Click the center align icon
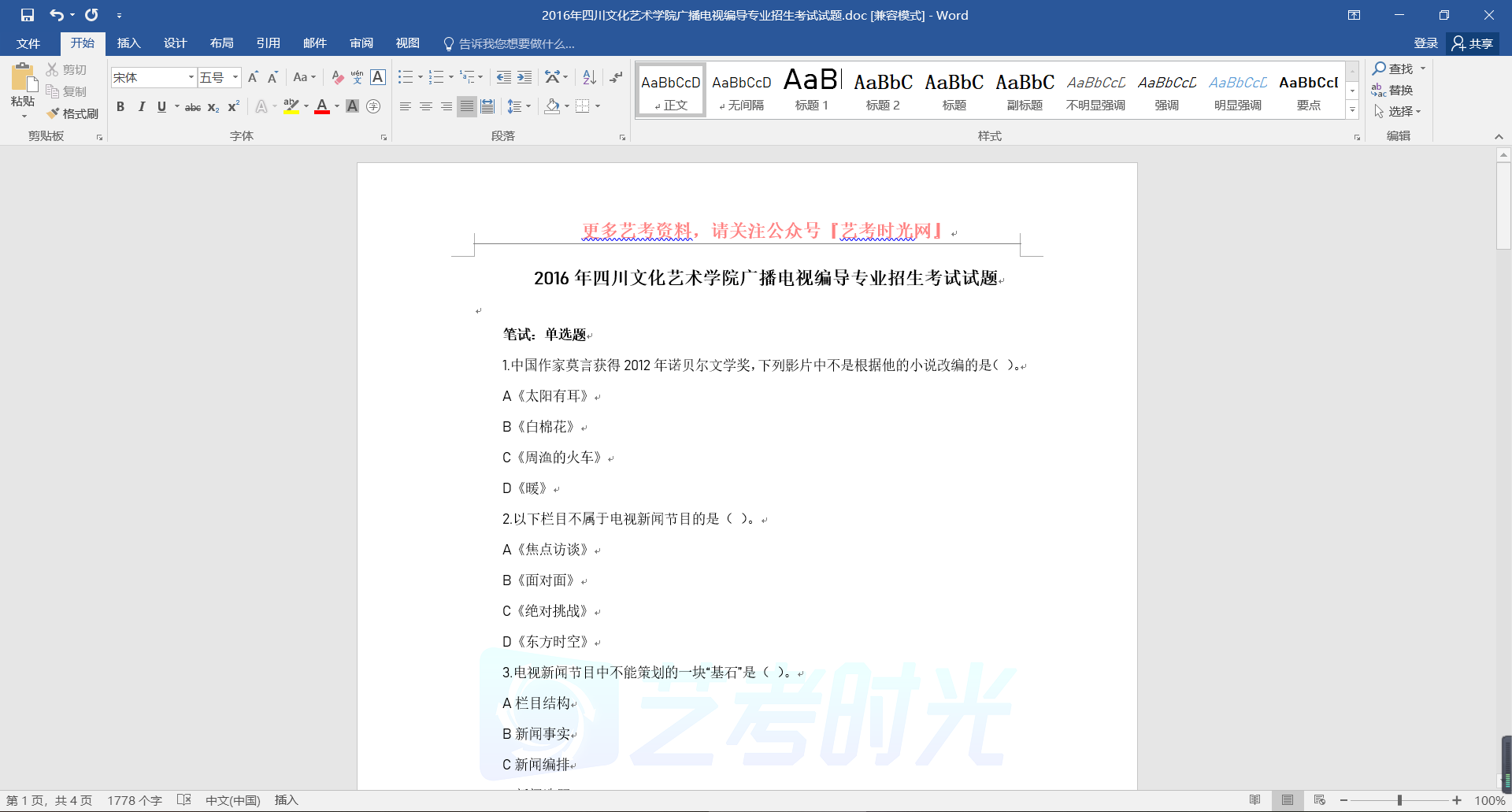1512x812 pixels. (x=426, y=106)
